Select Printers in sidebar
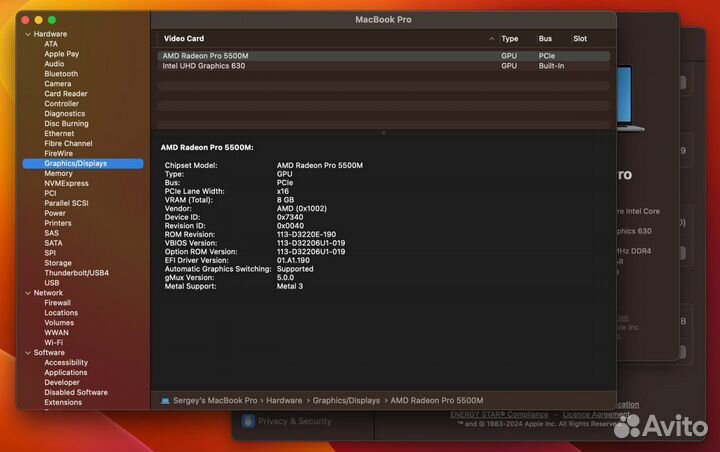This screenshot has width=720, height=452. 58,223
